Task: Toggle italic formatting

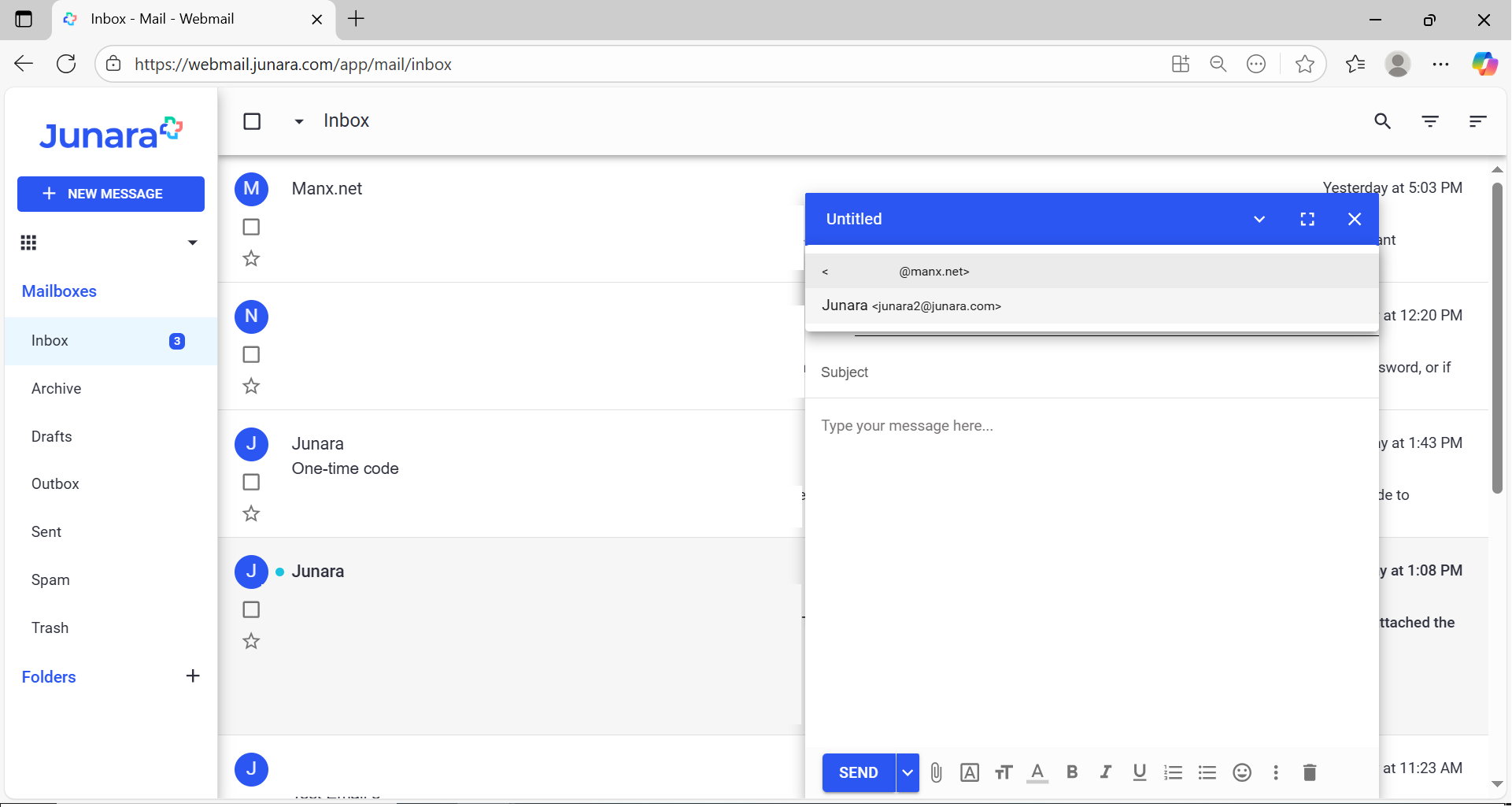Action: click(1106, 772)
